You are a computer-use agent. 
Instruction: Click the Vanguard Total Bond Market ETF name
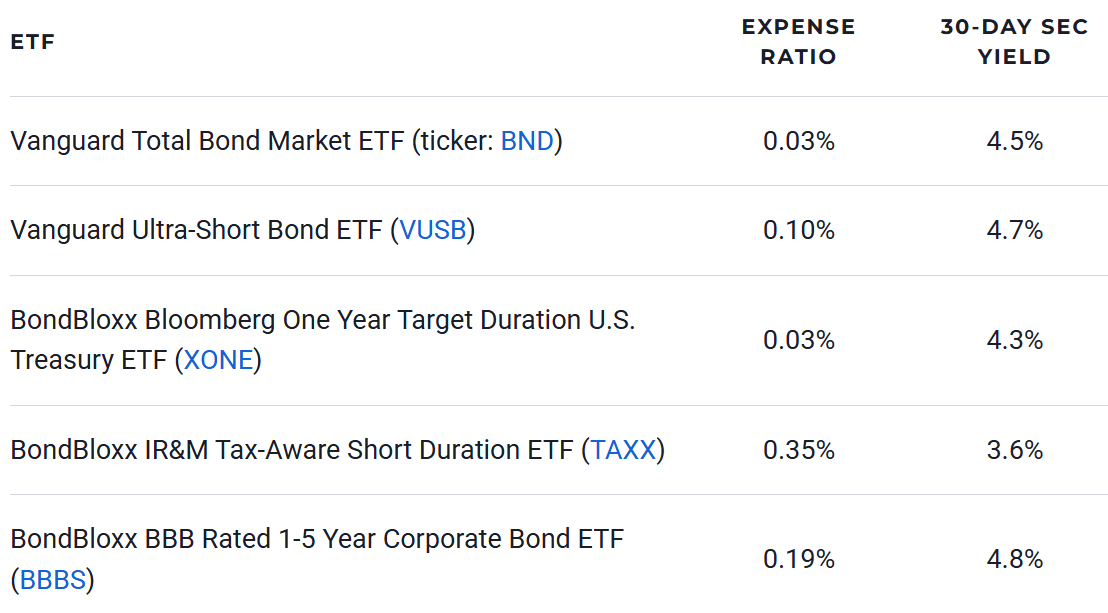207,141
